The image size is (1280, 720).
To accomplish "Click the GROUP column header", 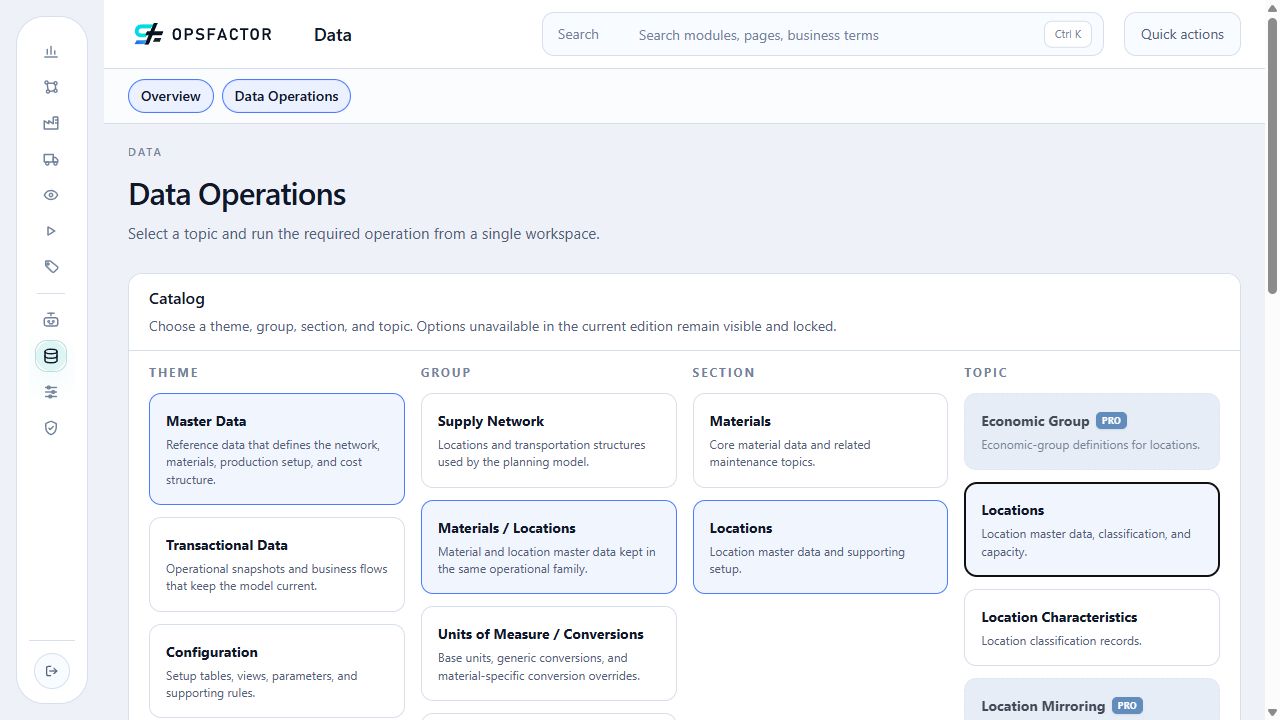I will (446, 373).
